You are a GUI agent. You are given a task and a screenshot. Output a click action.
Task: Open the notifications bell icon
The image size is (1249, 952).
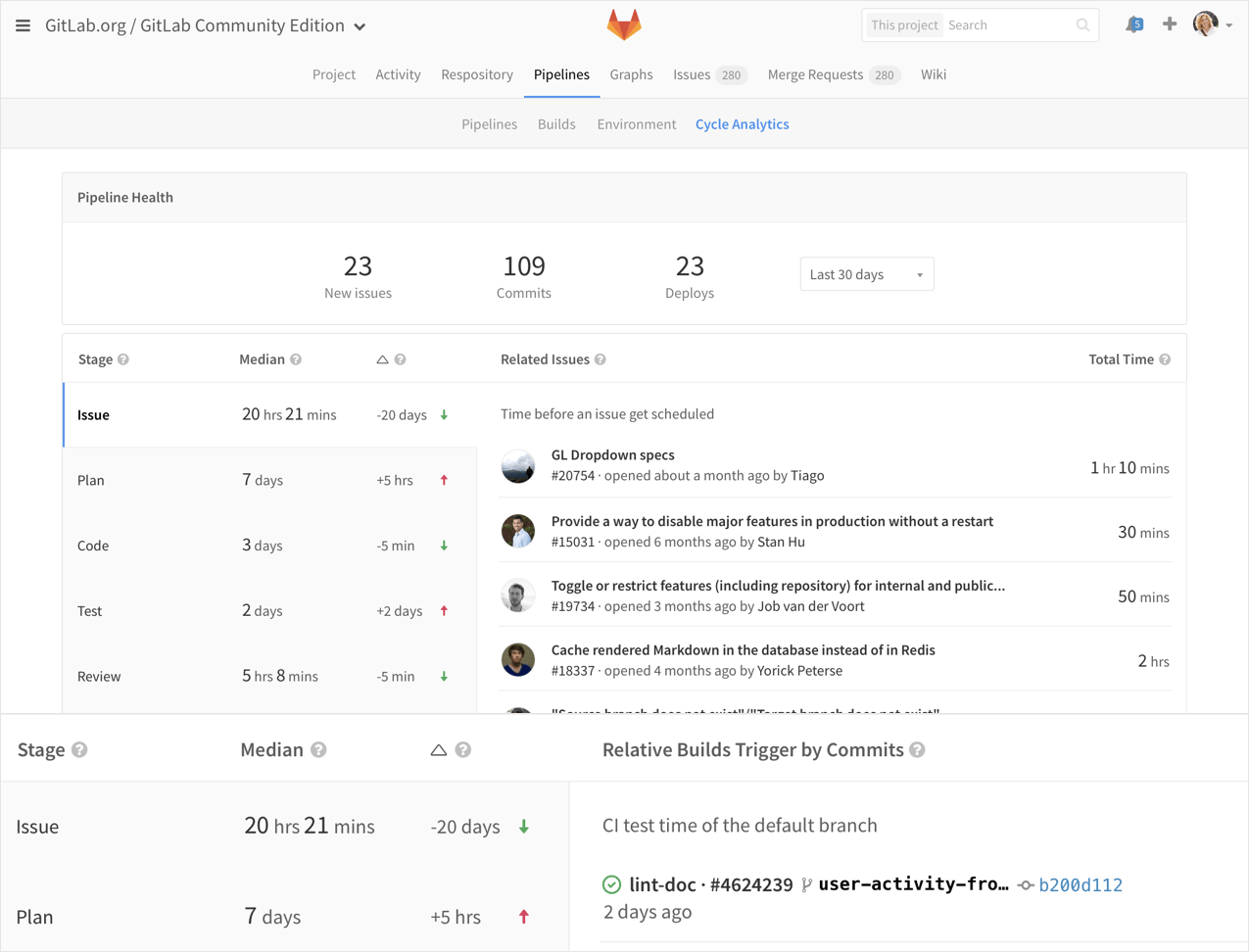coord(1134,24)
